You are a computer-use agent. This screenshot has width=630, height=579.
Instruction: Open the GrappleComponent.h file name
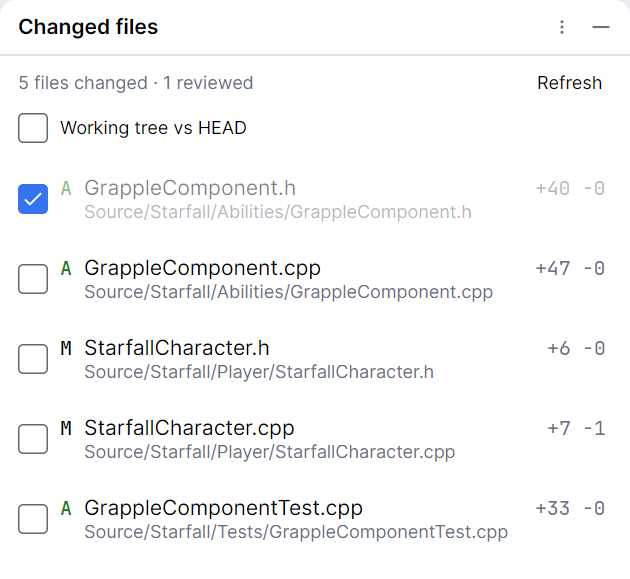point(190,188)
